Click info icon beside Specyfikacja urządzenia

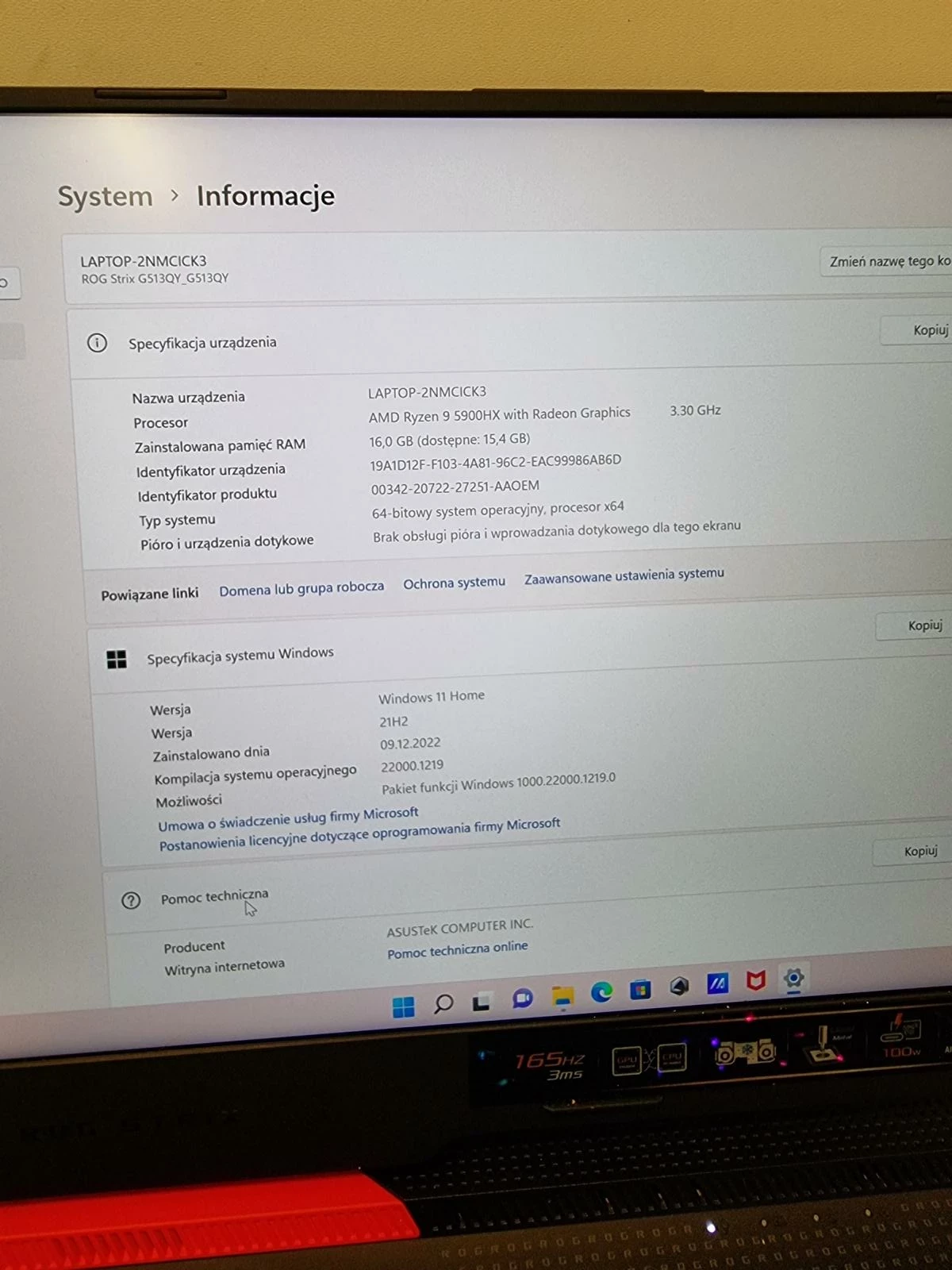click(97, 343)
